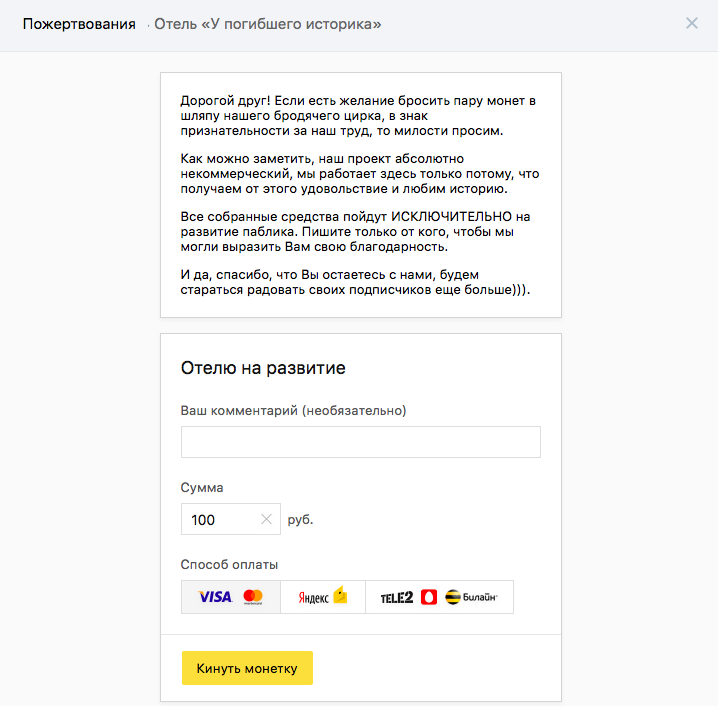
Task: Click the VISA logo icon
Action: click(x=215, y=597)
